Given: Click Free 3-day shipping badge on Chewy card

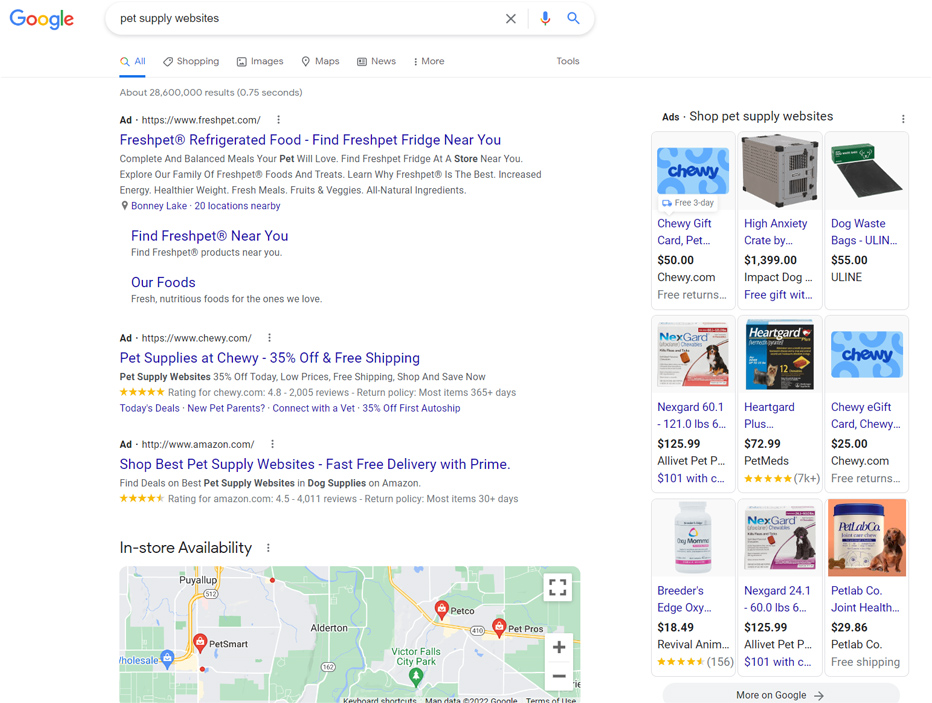Looking at the screenshot, I should coord(688,203).
